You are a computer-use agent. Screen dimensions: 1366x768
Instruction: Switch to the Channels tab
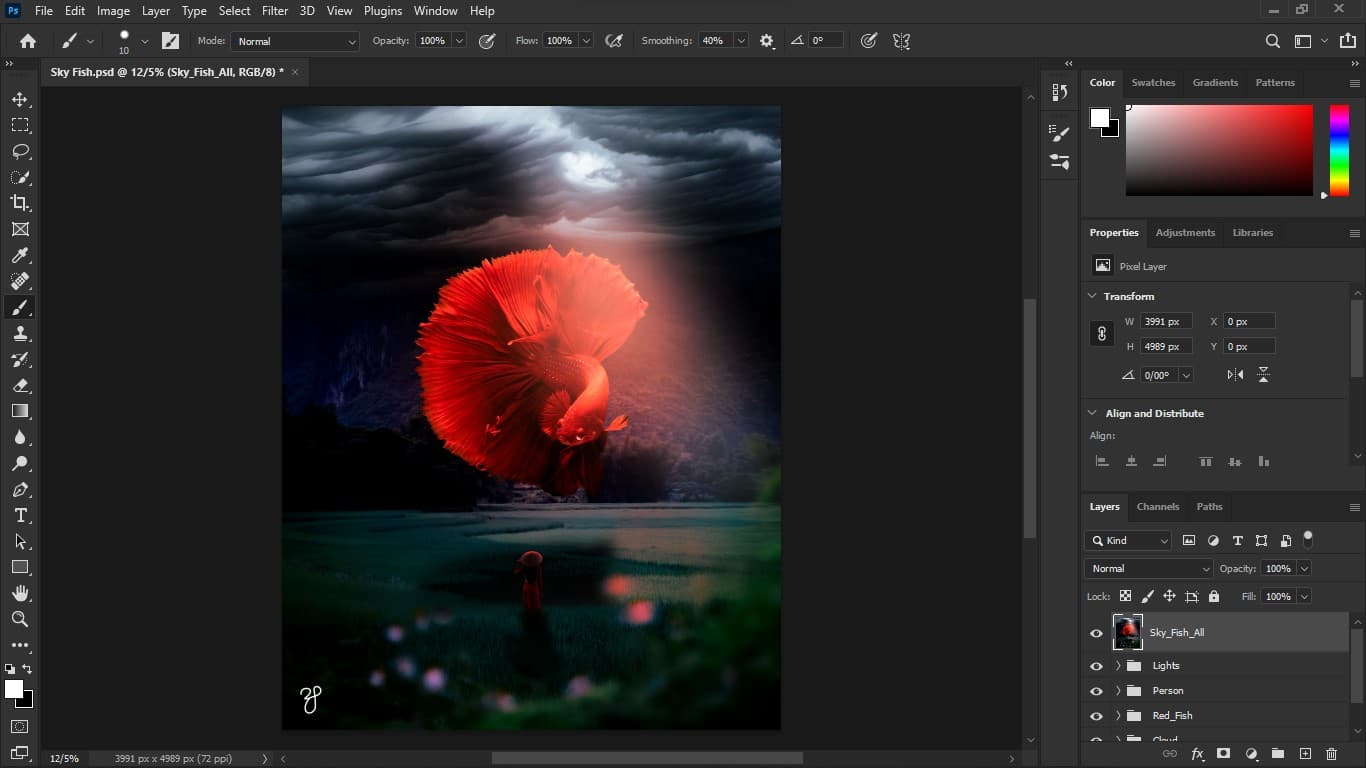point(1157,507)
